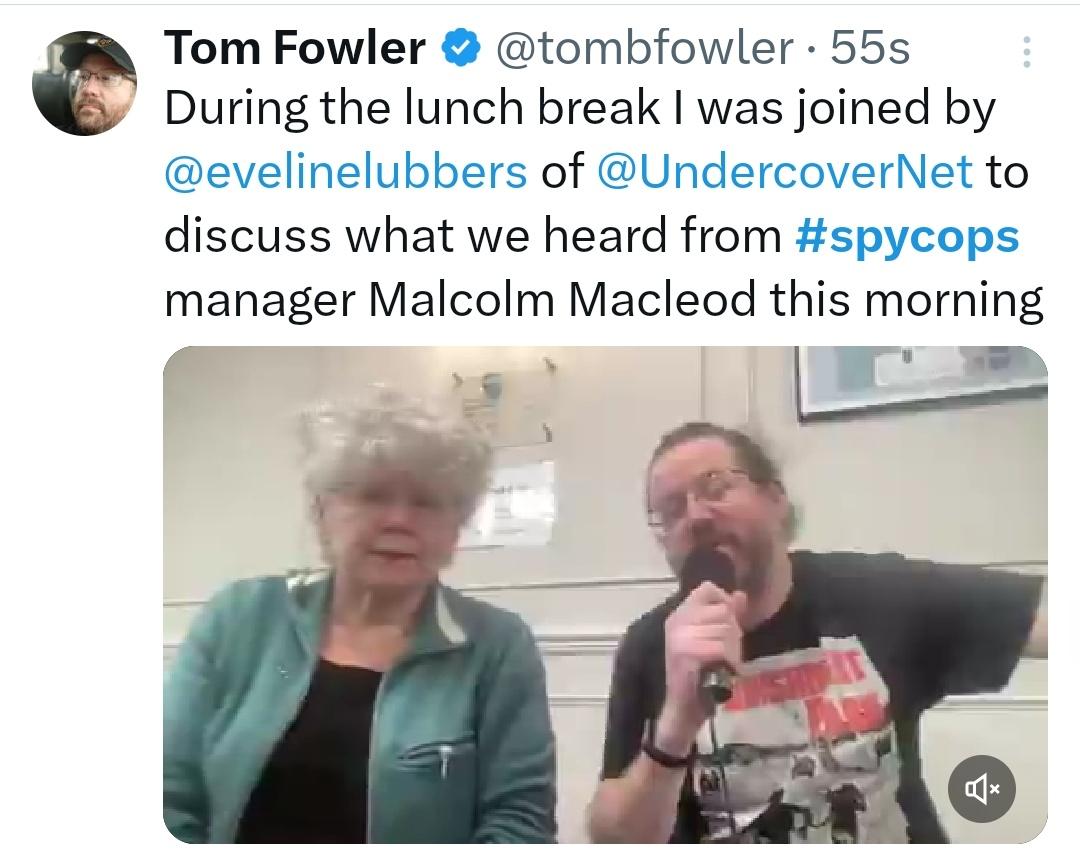The image size is (1080, 853).
Task: Select the 'Malcolm Macleod' text in the tweet
Action: pos(563,300)
